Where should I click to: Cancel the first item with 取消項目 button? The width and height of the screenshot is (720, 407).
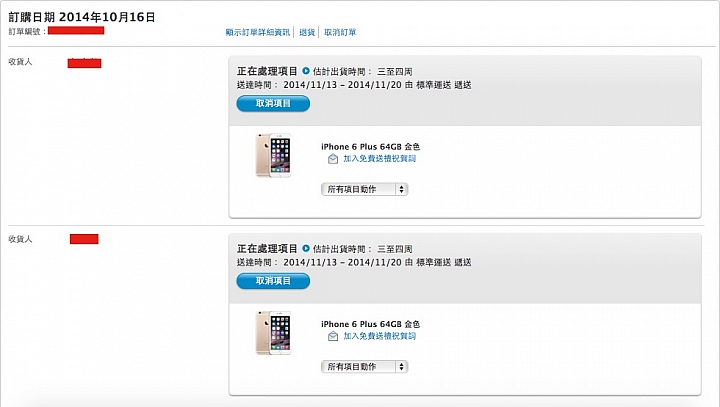tap(273, 103)
